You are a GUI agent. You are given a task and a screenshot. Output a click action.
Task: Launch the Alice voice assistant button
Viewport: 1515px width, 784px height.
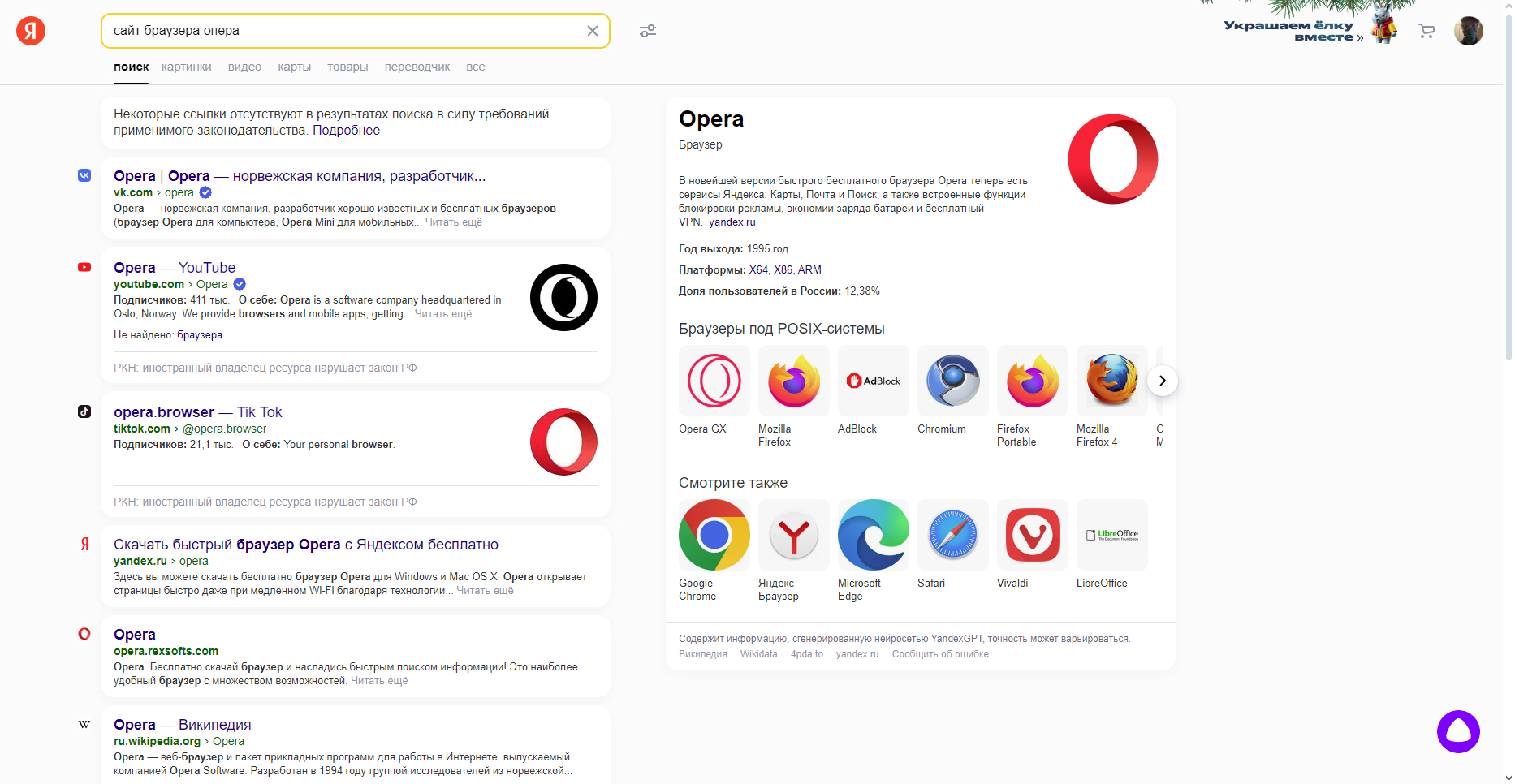click(x=1458, y=731)
